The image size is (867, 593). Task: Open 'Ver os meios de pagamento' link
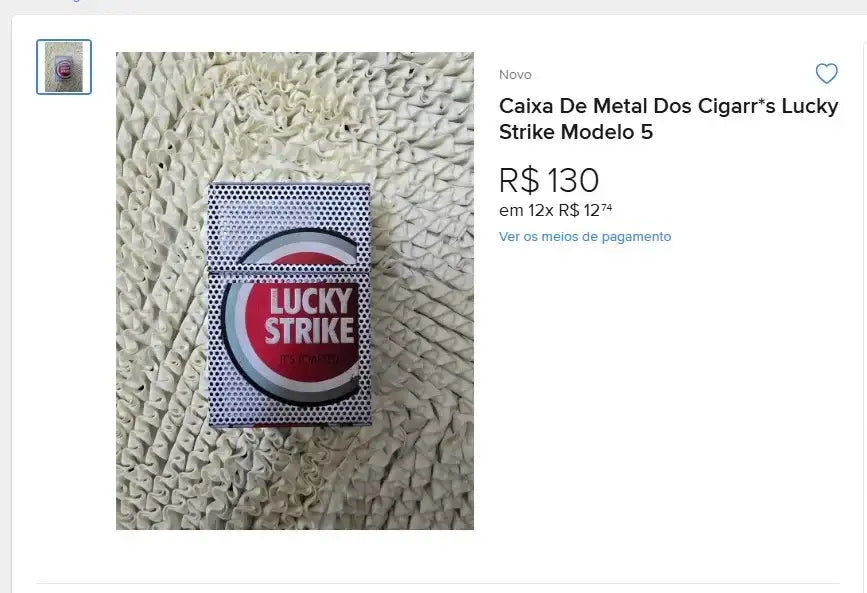tap(585, 237)
